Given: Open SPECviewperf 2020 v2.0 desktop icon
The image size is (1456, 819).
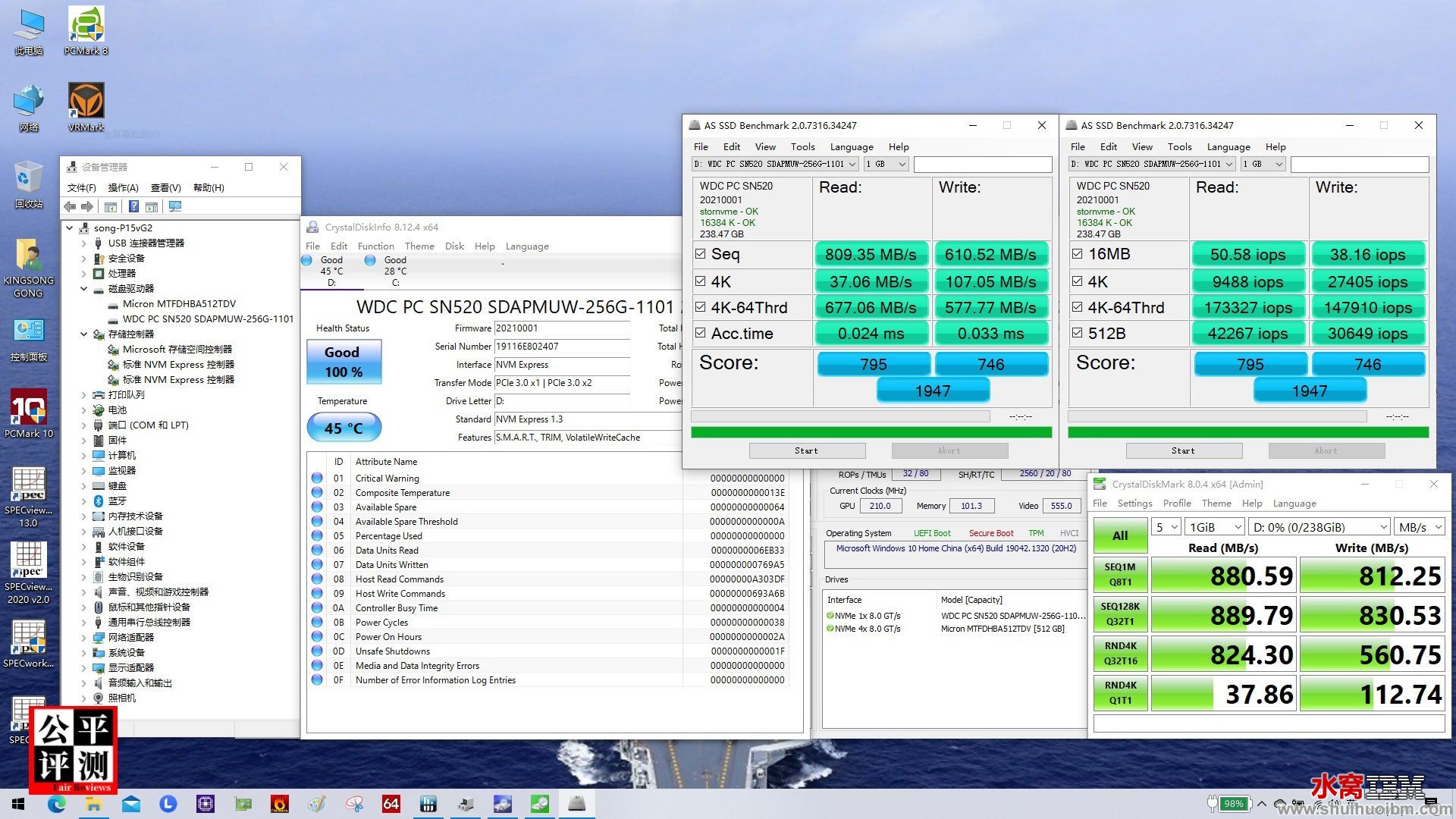Looking at the screenshot, I should pyautogui.click(x=28, y=573).
